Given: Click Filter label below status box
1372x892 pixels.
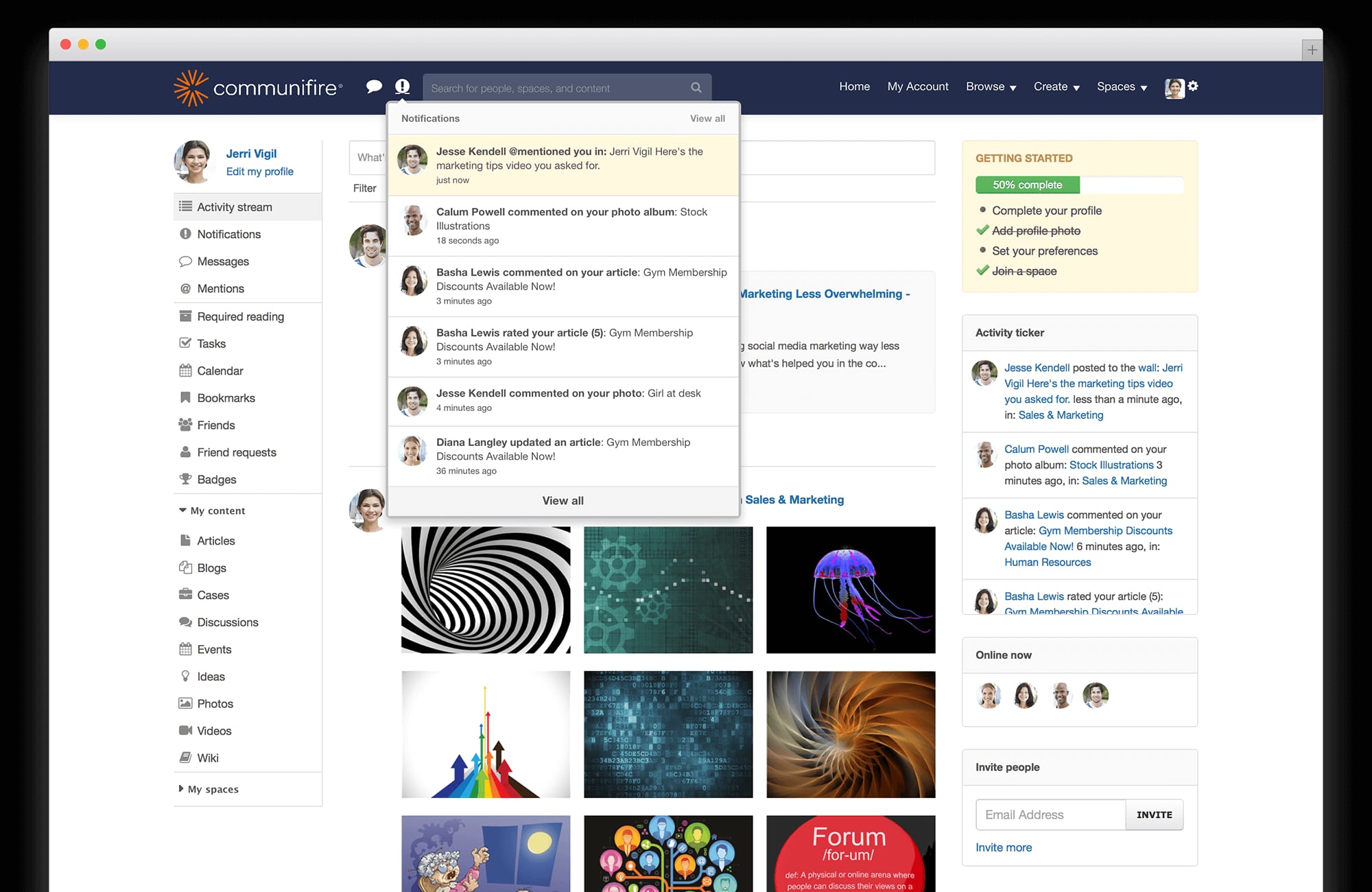Looking at the screenshot, I should [x=364, y=188].
